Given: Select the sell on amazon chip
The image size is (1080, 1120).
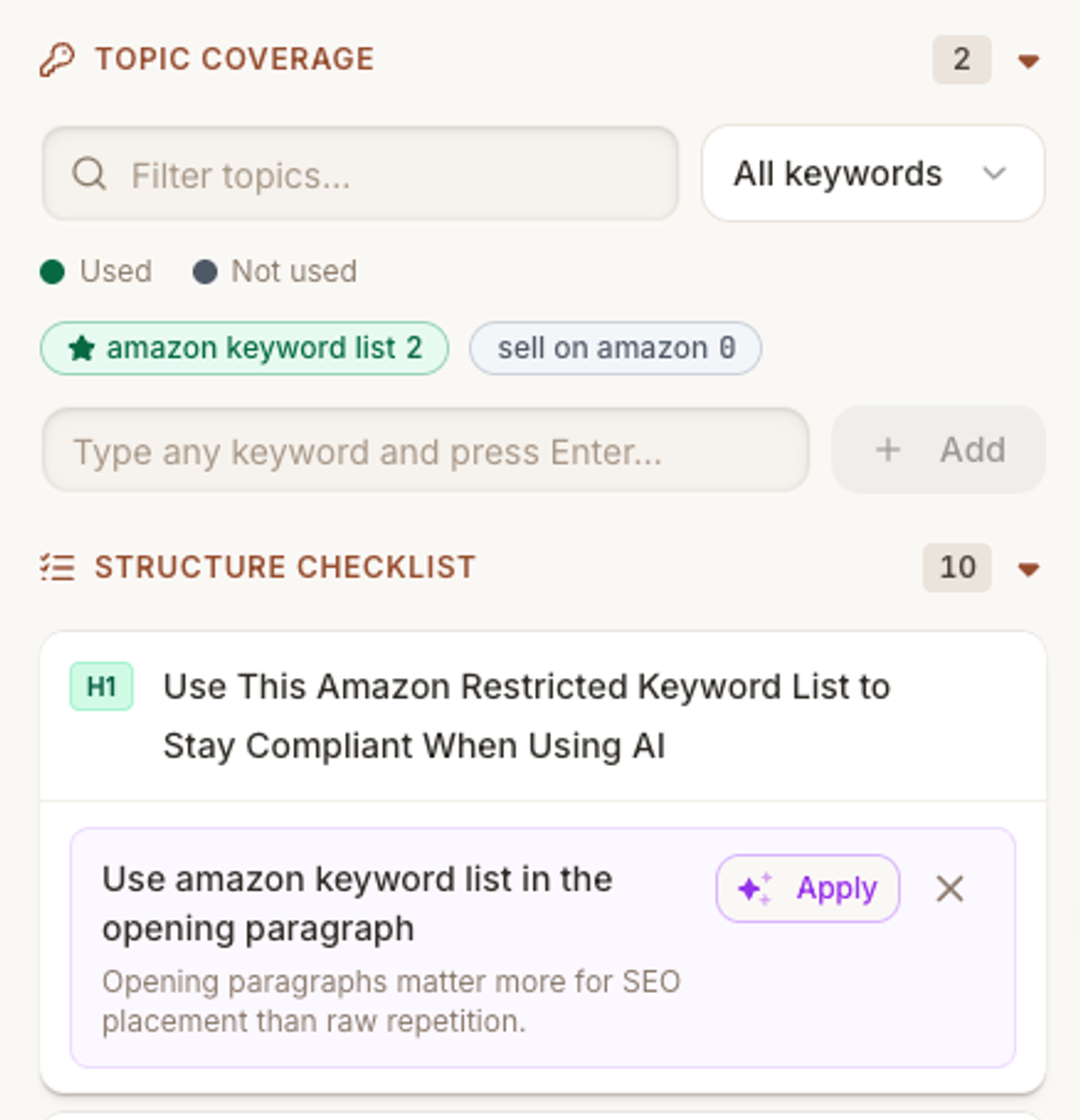Looking at the screenshot, I should (x=616, y=348).
